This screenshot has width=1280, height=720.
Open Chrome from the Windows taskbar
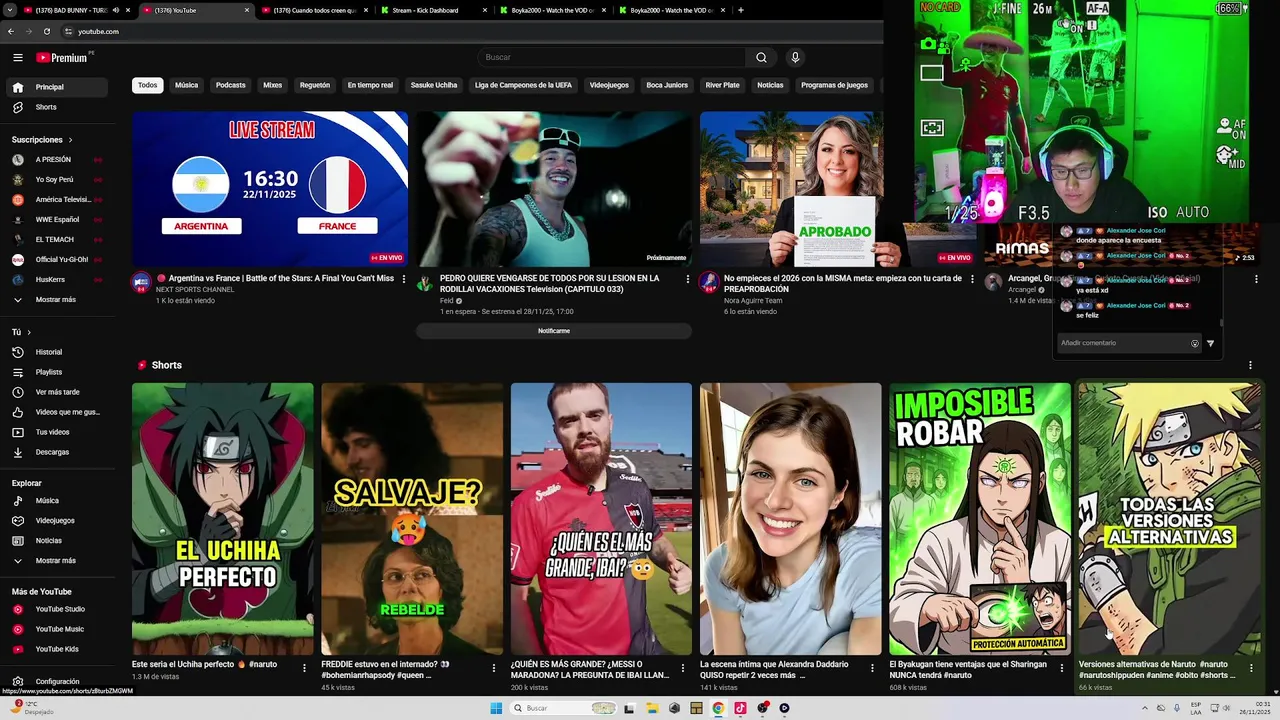click(x=718, y=708)
